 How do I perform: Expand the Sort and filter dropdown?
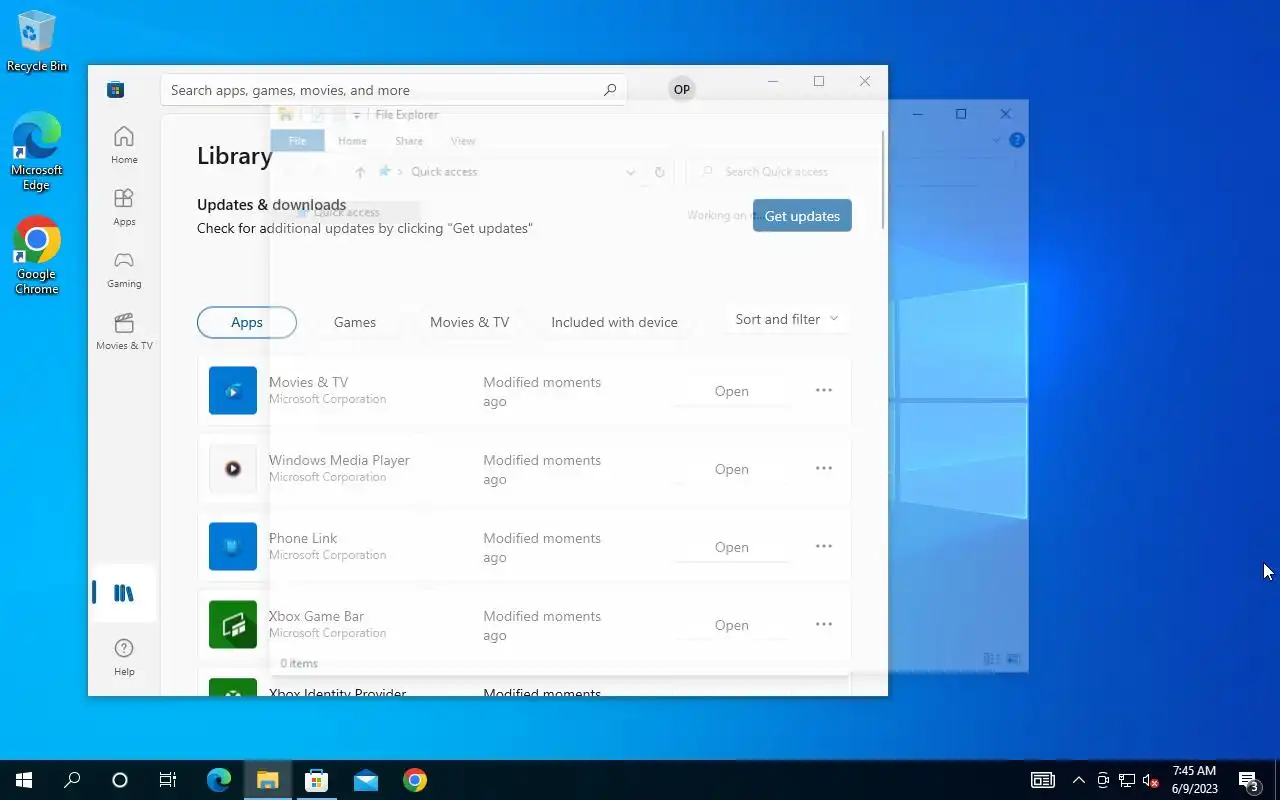coord(787,319)
